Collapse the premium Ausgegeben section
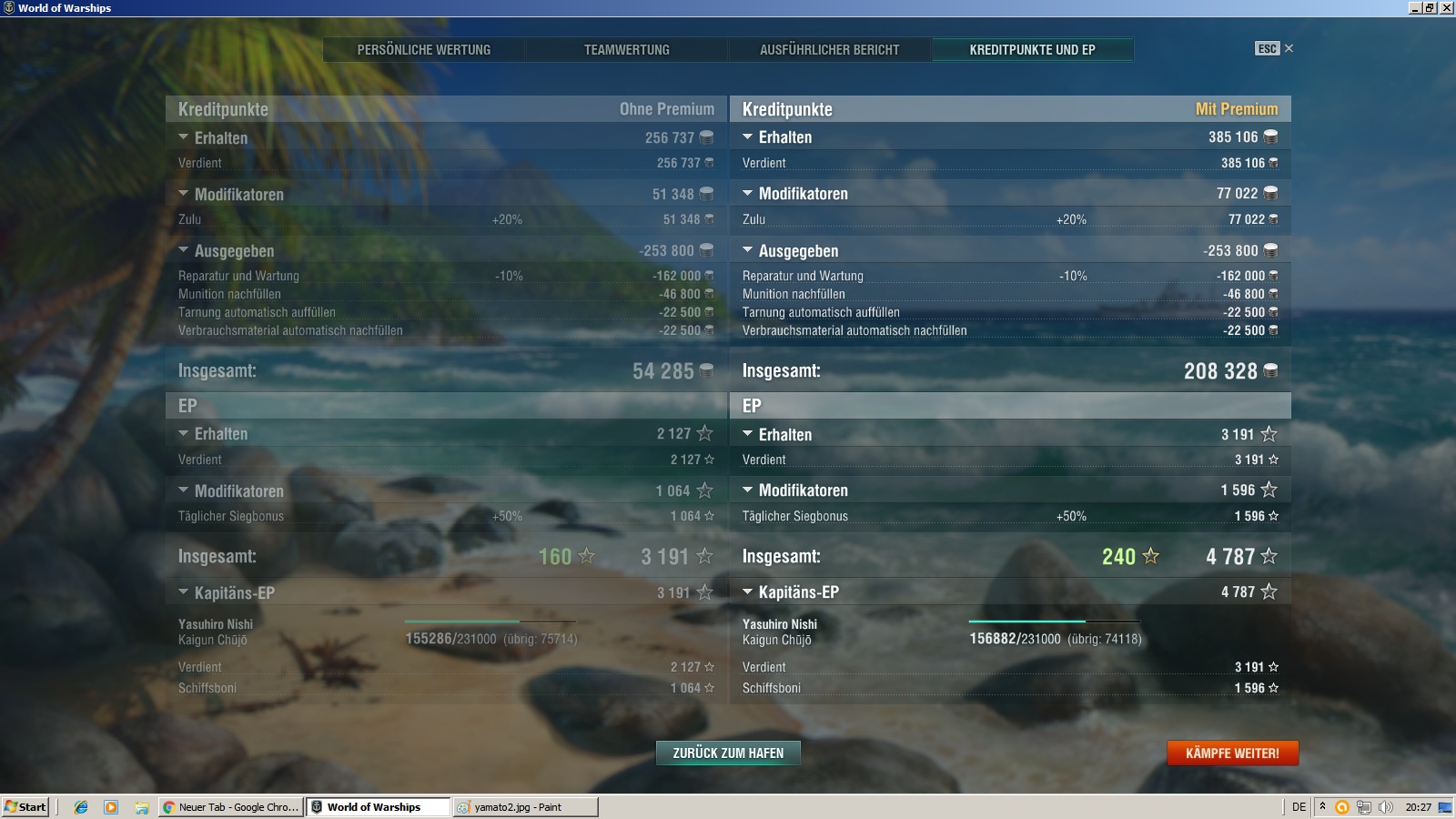This screenshot has height=819, width=1456. point(747,250)
